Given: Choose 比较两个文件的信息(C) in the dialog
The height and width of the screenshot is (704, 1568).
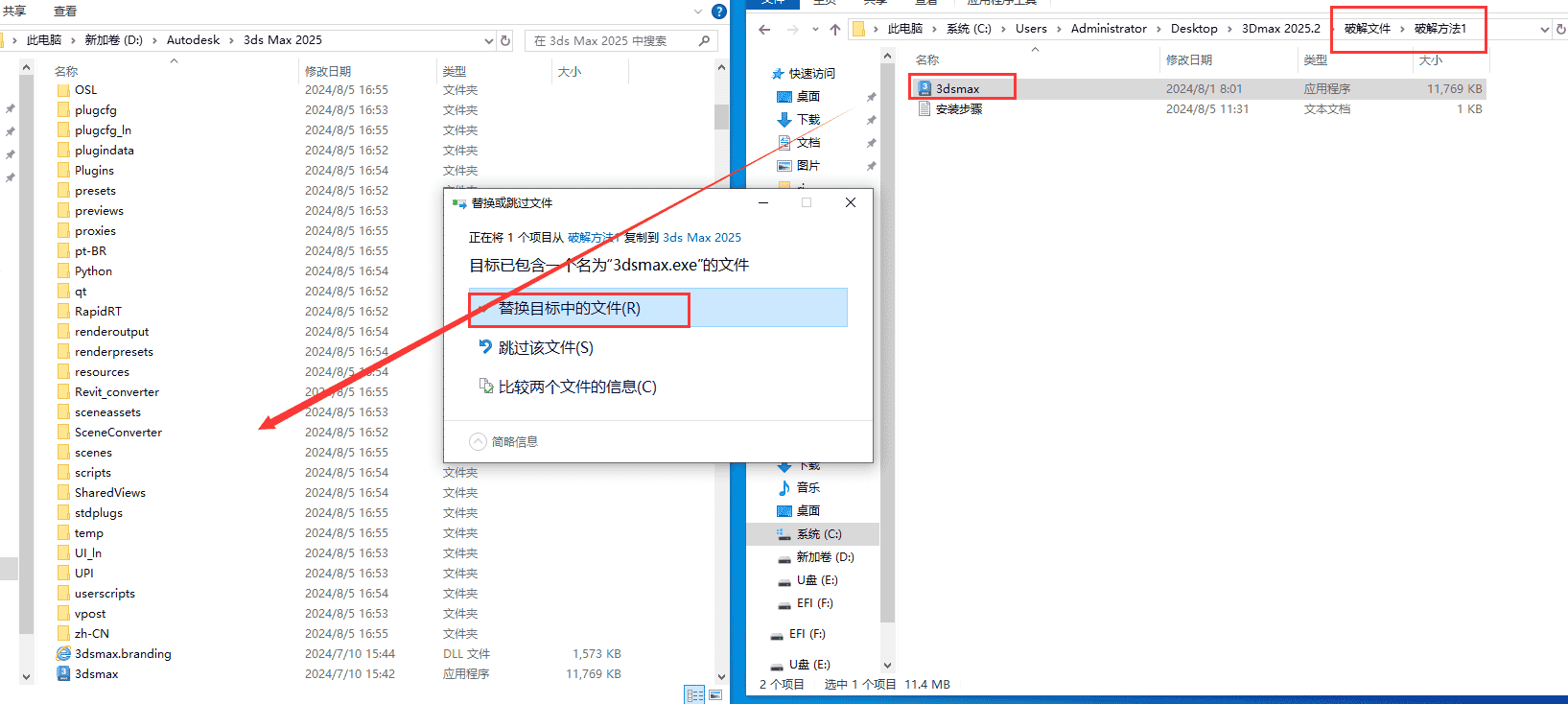Looking at the screenshot, I should (x=658, y=387).
